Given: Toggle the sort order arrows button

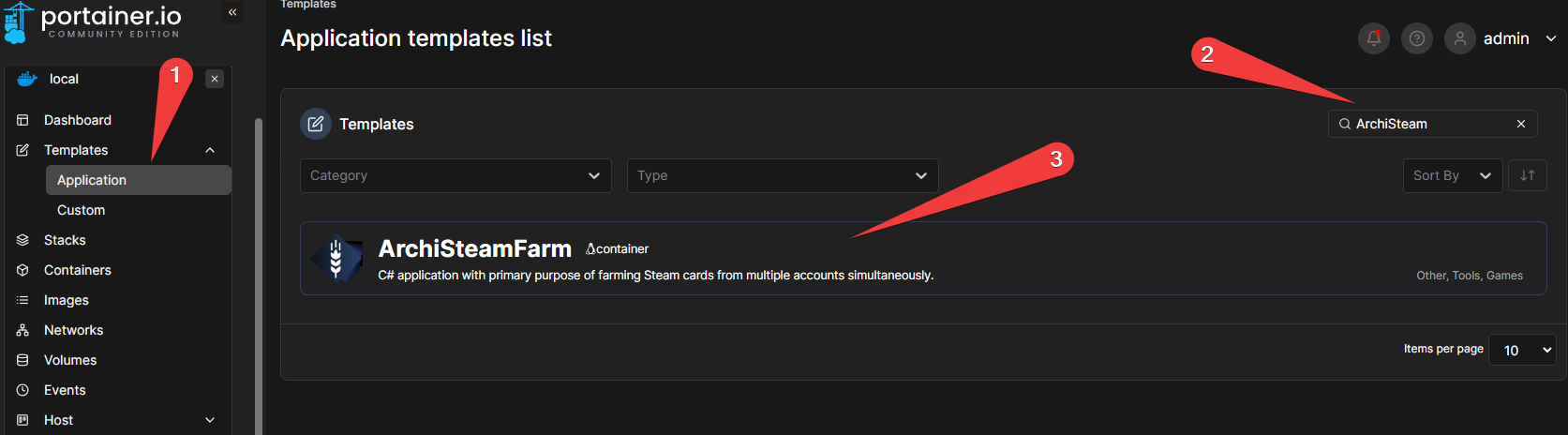Looking at the screenshot, I should pyautogui.click(x=1527, y=175).
